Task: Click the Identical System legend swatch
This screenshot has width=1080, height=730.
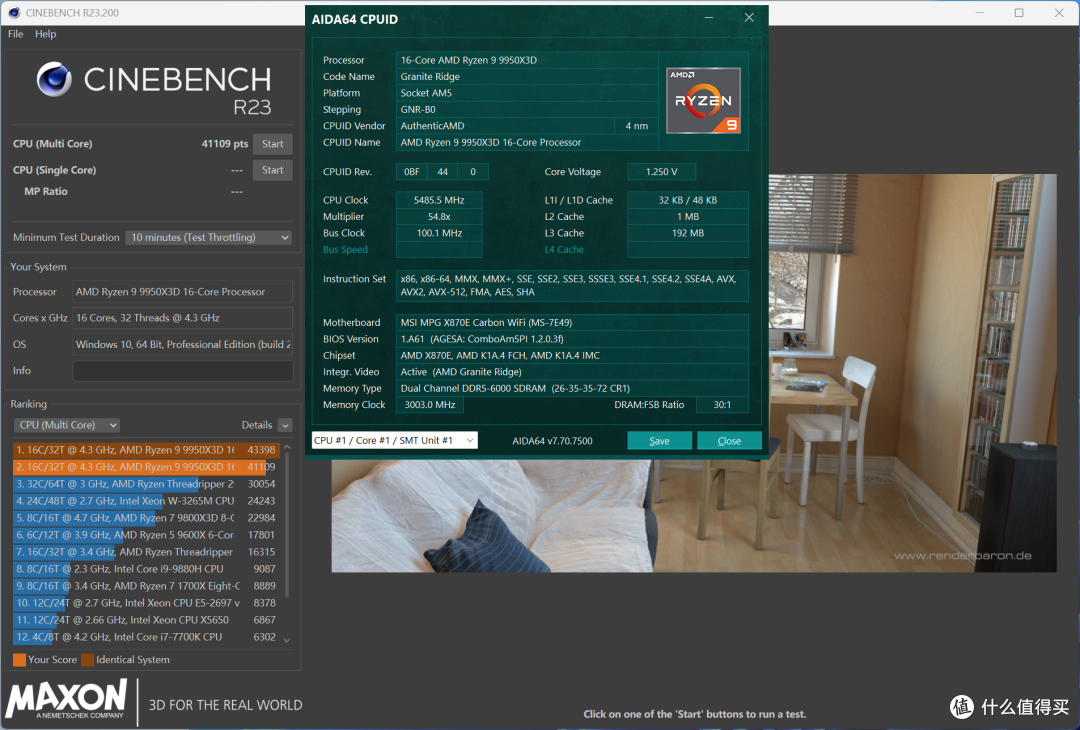Action: (87, 660)
